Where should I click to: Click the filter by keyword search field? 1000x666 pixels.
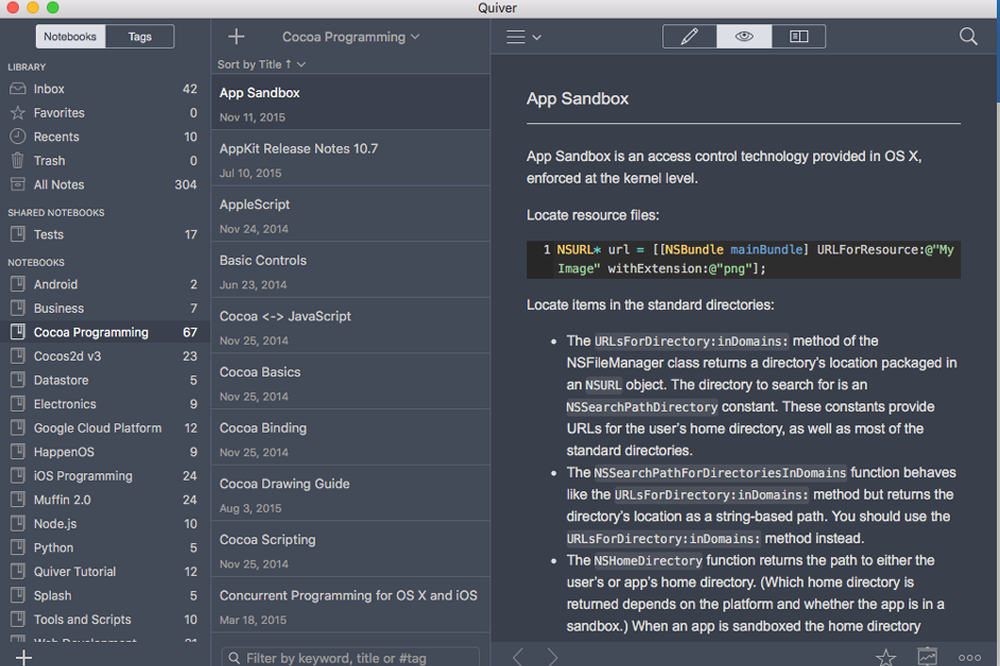(350, 657)
